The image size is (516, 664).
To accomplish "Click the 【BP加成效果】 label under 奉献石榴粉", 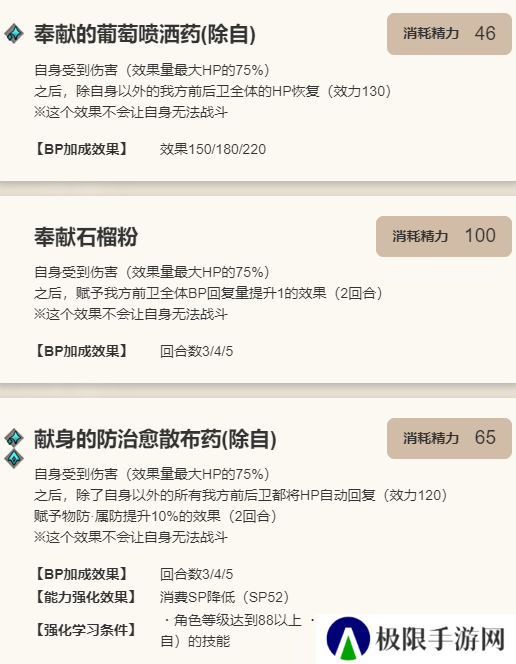I will point(81,351).
